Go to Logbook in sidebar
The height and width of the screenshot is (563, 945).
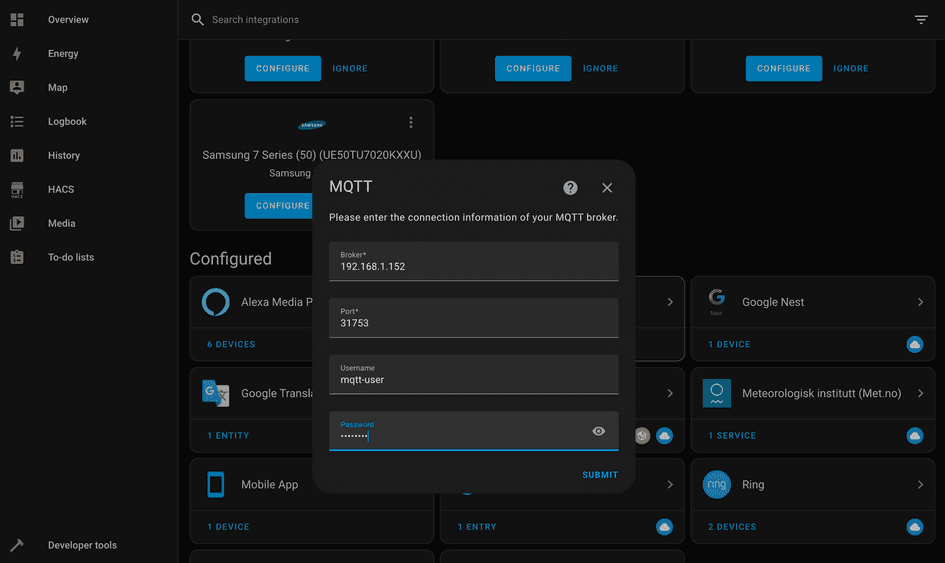pyautogui.click(x=68, y=122)
